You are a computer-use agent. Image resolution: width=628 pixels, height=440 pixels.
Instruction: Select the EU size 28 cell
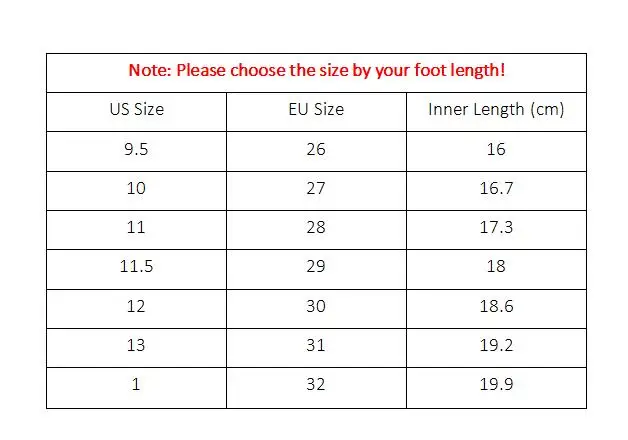point(315,228)
